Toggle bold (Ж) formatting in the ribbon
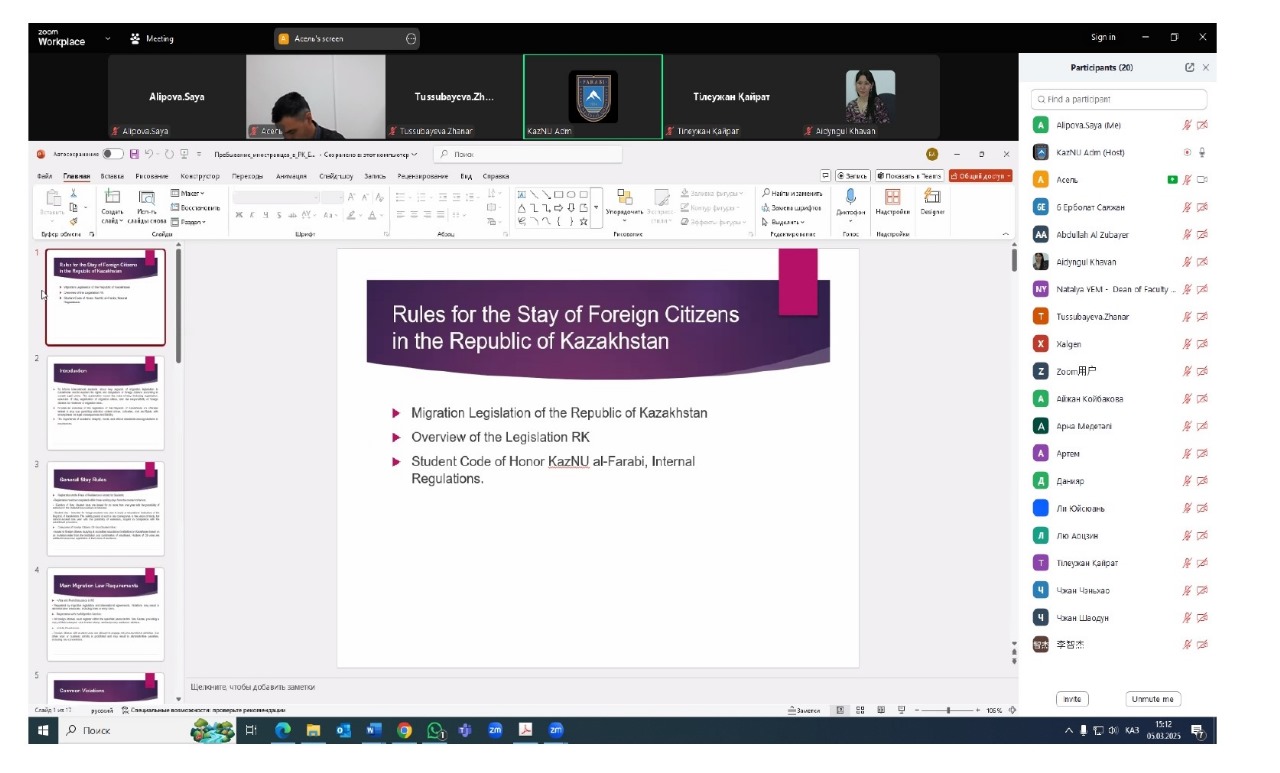This screenshot has width=1280, height=773. 239,215
